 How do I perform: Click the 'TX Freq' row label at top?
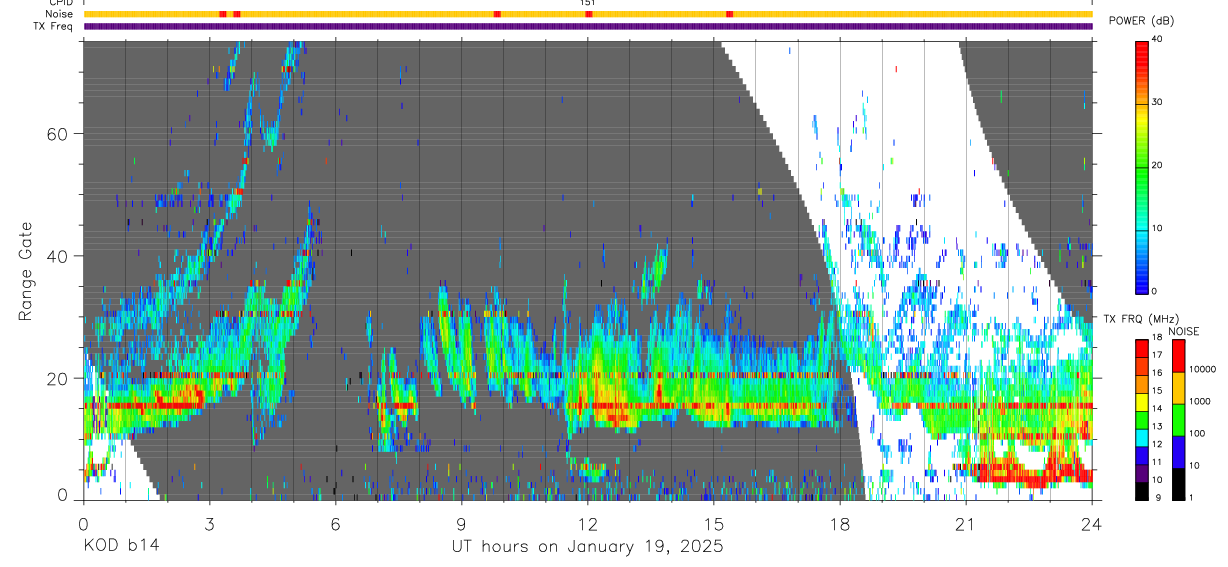pos(55,26)
